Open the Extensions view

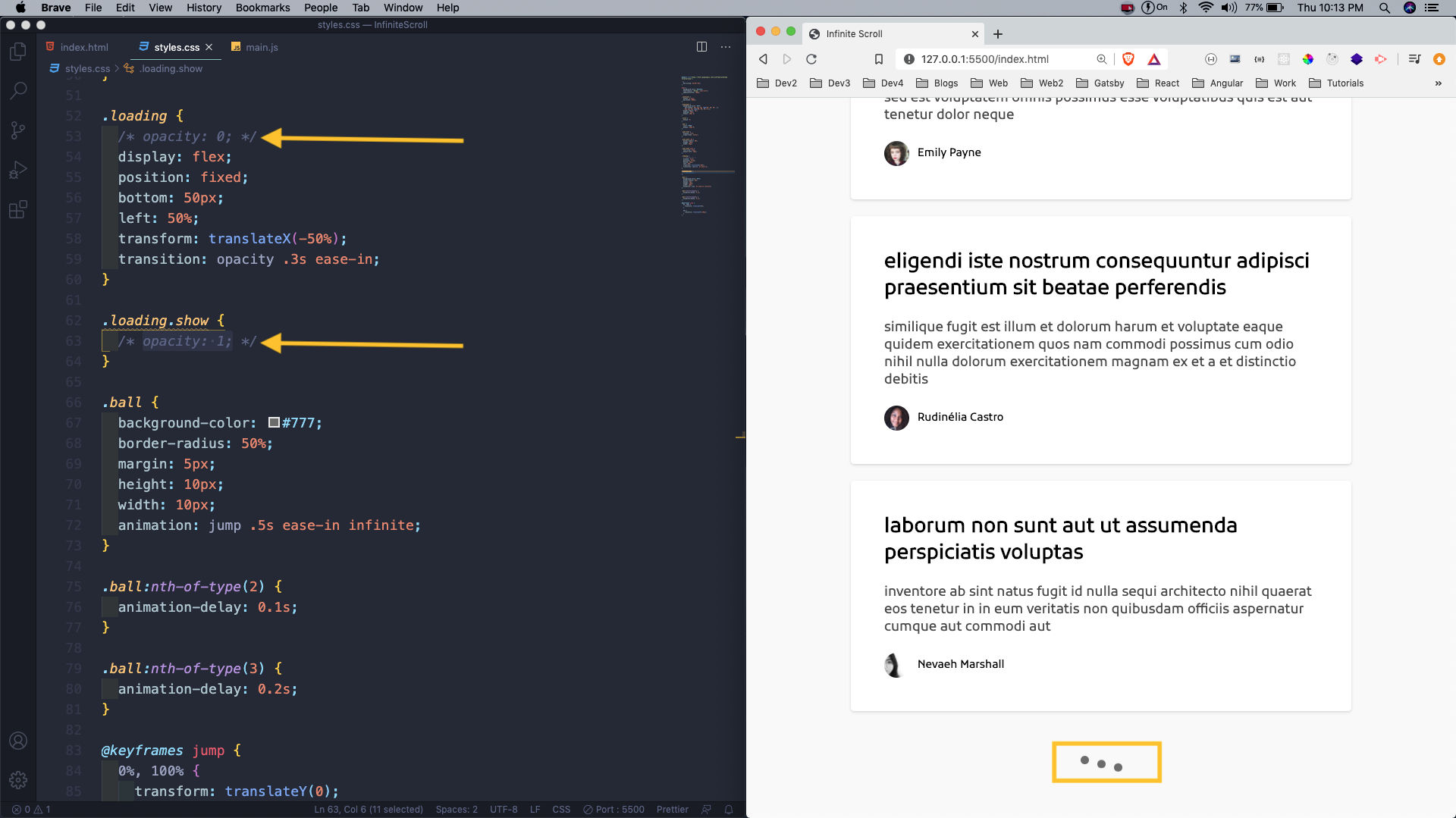tap(18, 209)
